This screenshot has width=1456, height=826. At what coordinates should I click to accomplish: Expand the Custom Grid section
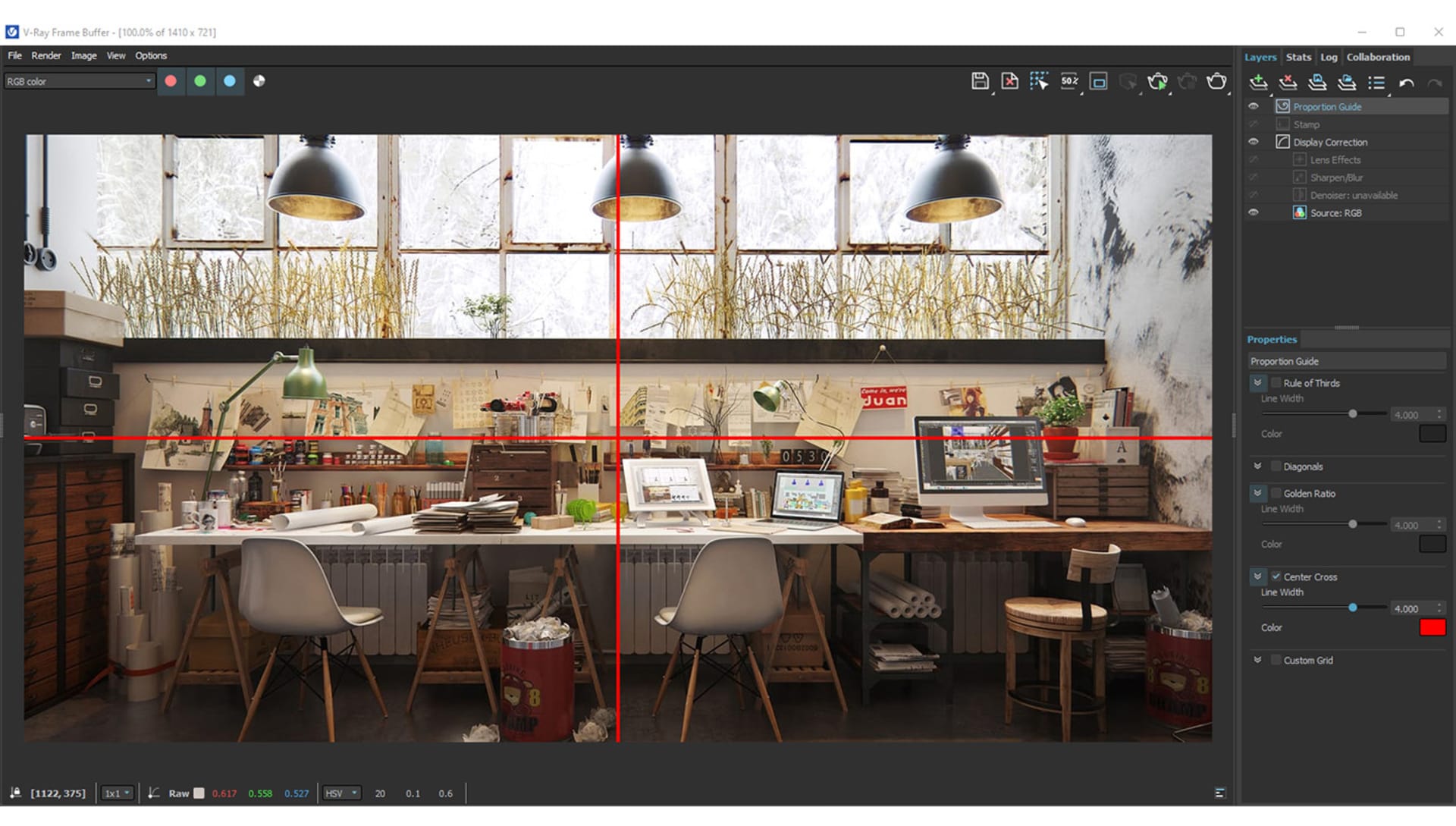pos(1257,660)
